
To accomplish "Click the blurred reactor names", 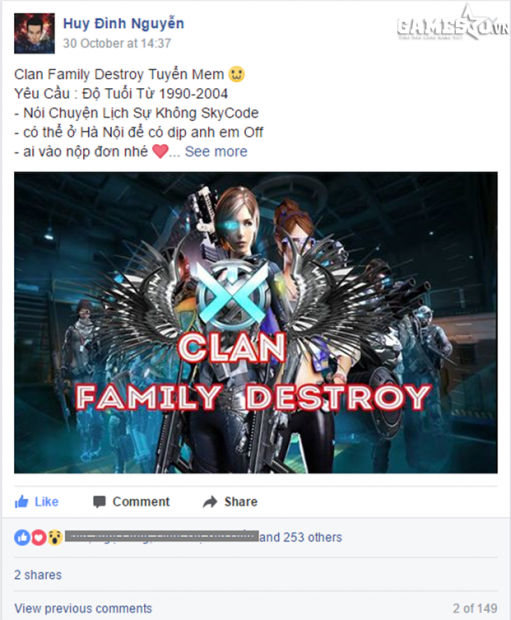I will click(162, 537).
